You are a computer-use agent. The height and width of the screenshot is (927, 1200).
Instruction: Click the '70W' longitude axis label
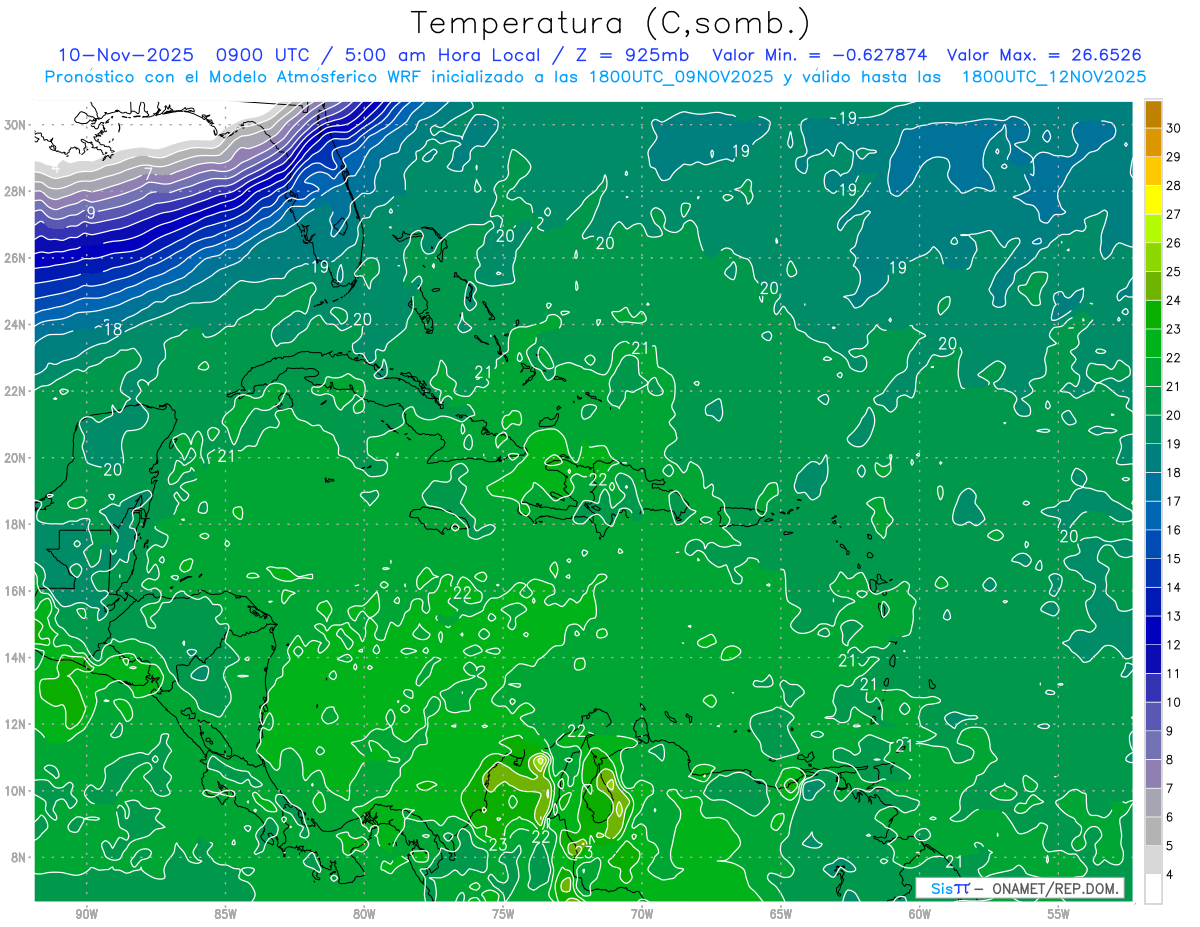[642, 914]
